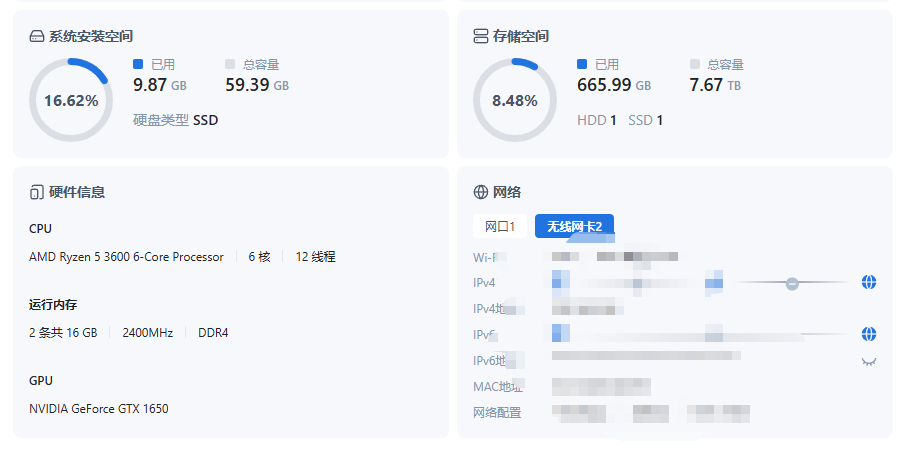Viewport: 907px width, 475px height.
Task: Click the blue globe icon on IPv4 row
Action: coord(868,283)
